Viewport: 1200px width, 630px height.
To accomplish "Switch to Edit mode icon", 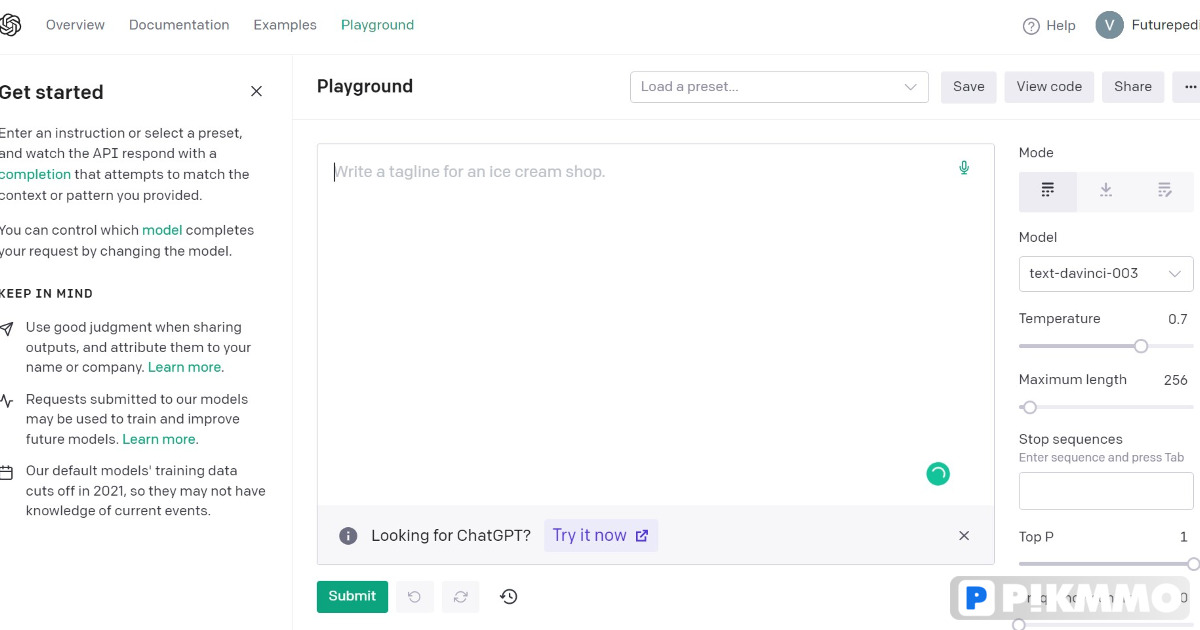I will tap(1164, 190).
